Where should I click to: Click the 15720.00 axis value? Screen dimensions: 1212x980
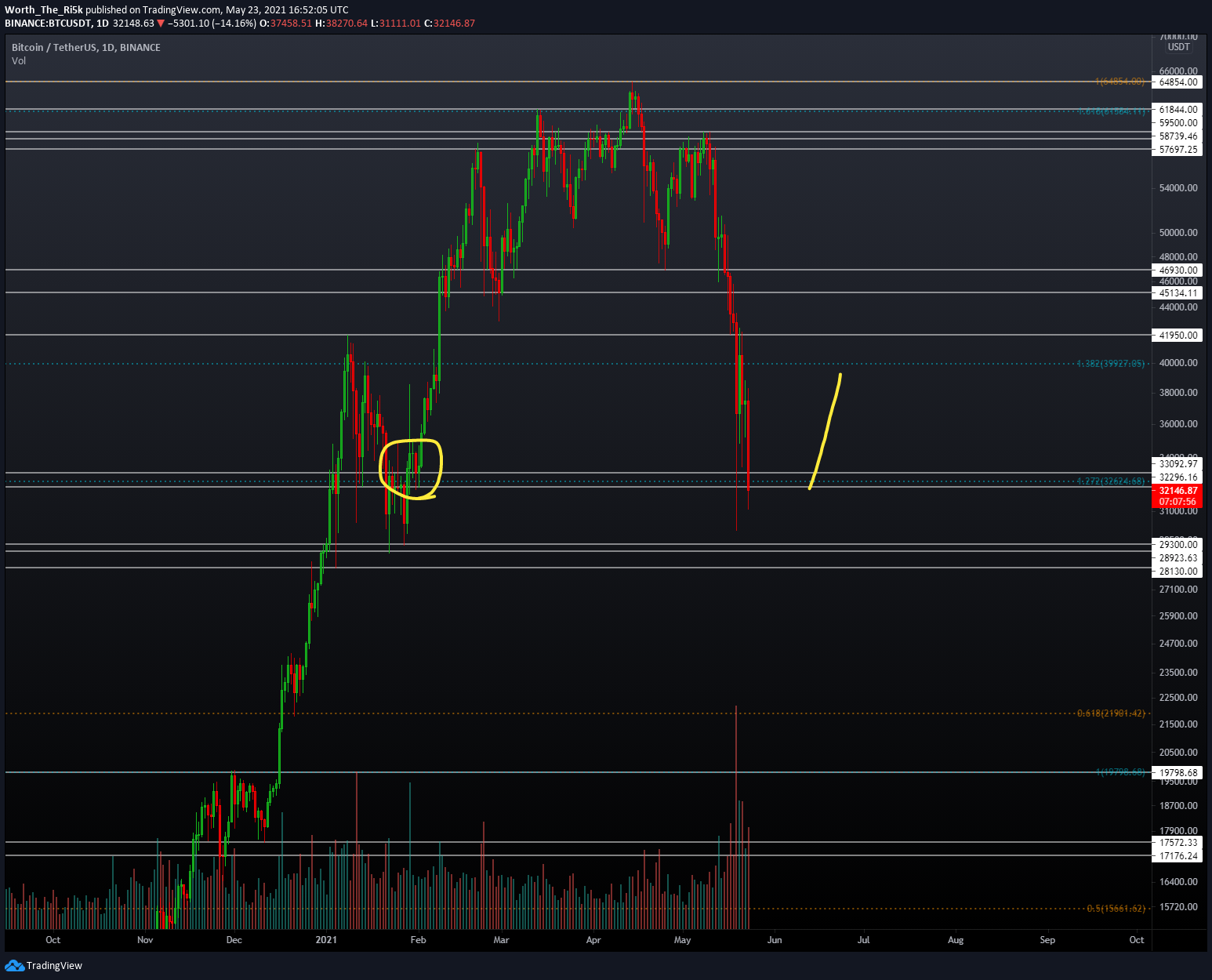click(x=1178, y=907)
